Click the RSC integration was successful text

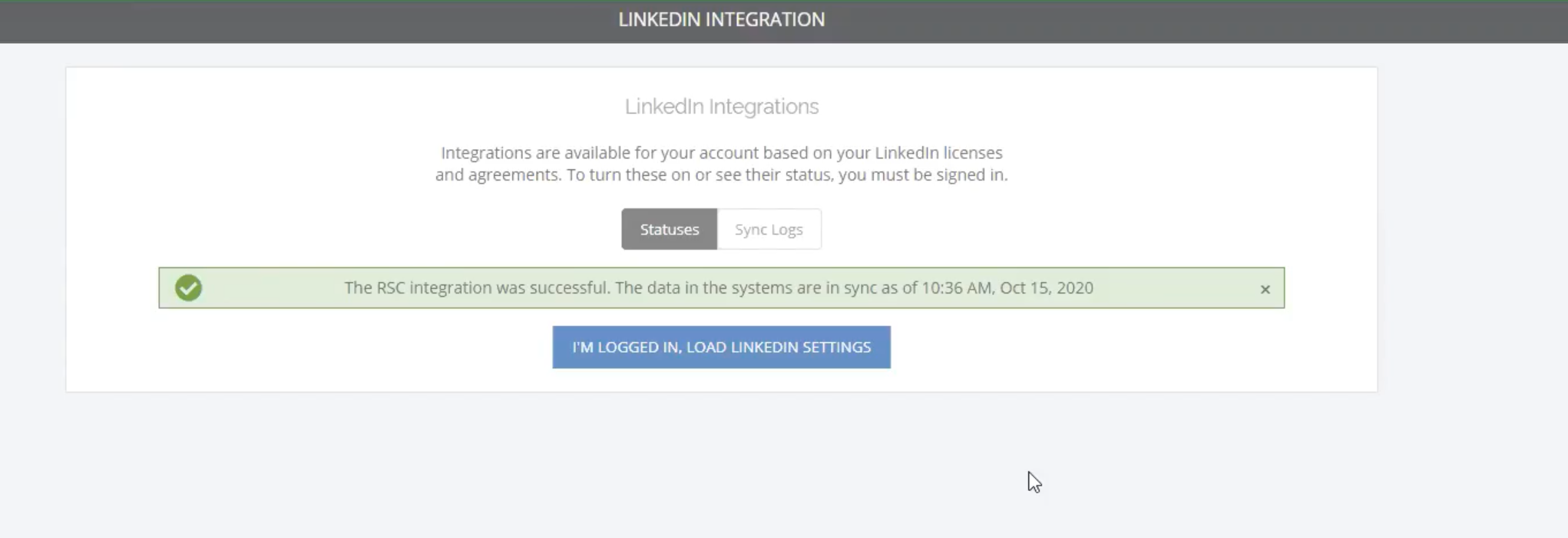point(477,288)
